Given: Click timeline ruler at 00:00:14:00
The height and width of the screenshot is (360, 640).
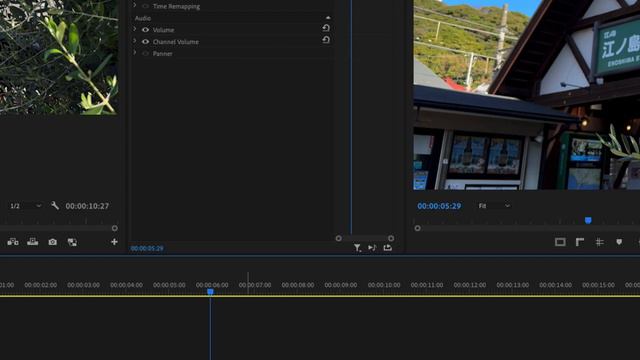Looking at the screenshot, I should pyautogui.click(x=556, y=285).
